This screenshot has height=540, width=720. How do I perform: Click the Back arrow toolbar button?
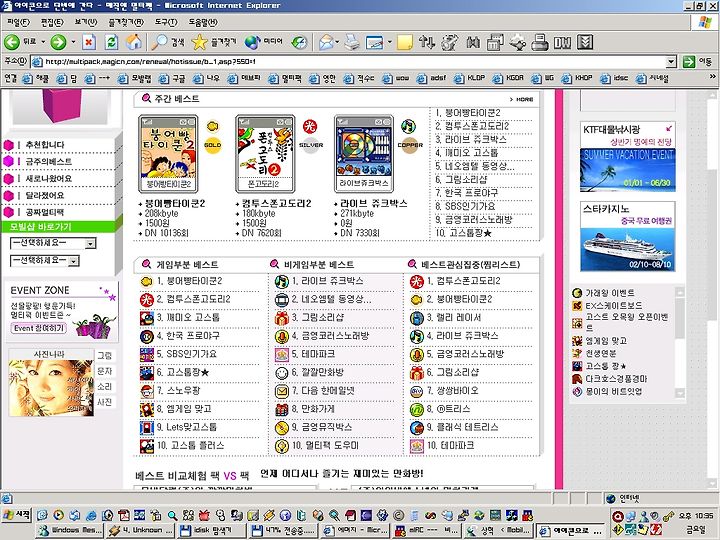pyautogui.click(x=12, y=42)
